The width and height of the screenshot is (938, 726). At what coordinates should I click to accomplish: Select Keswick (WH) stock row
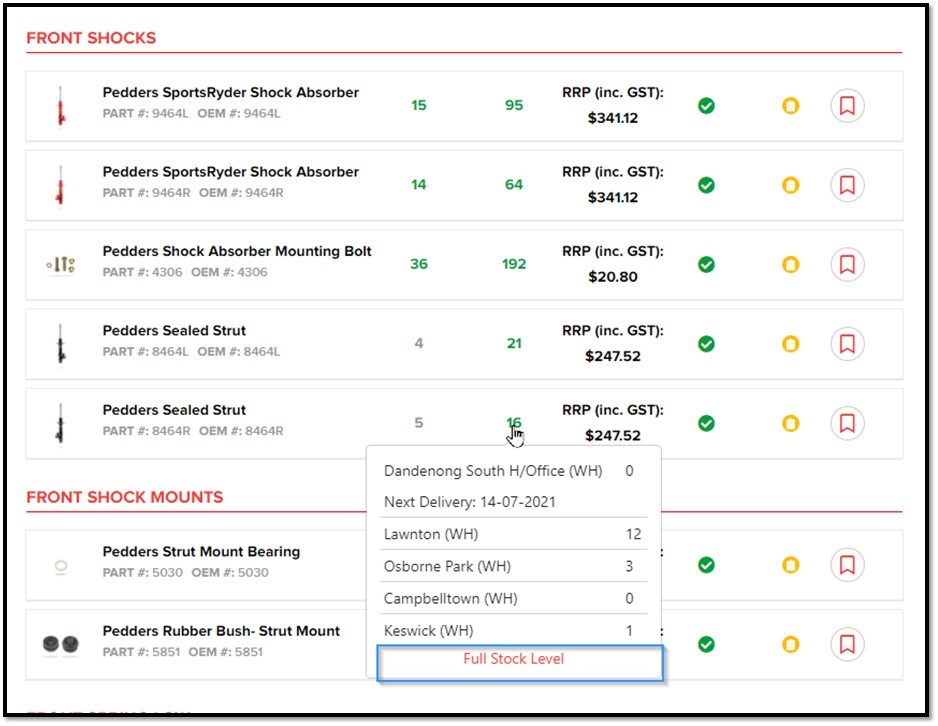[x=513, y=630]
